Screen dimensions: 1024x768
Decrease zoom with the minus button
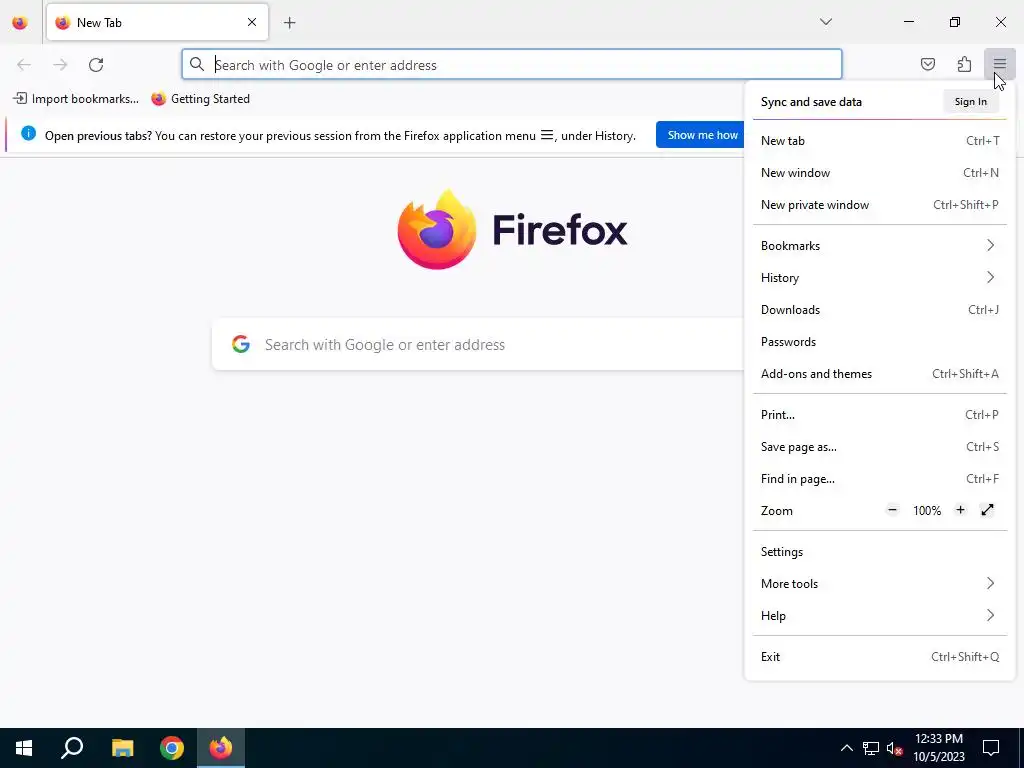[892, 510]
